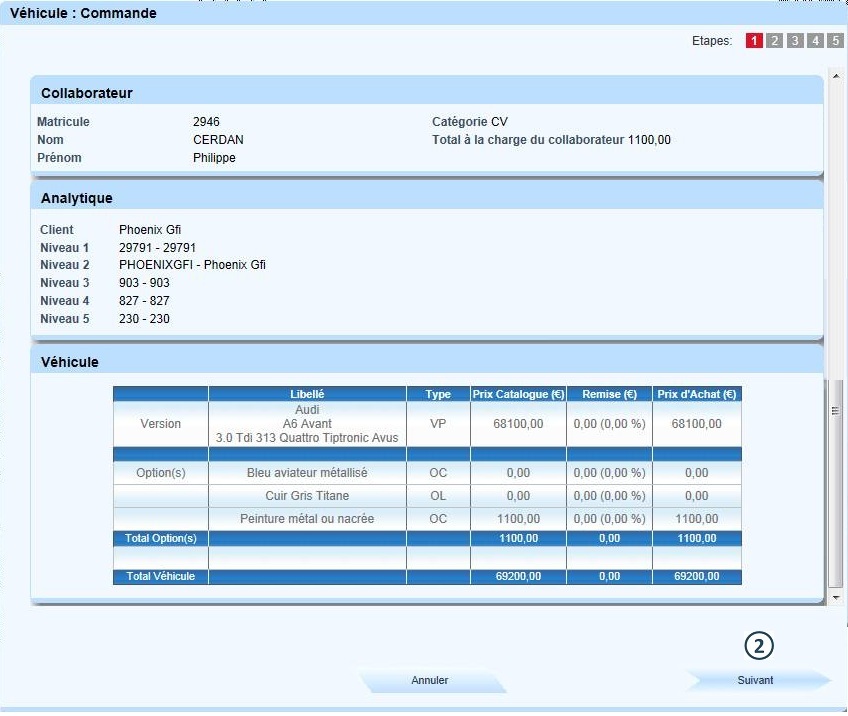Click the Prix Catalogue (€) column header

(x=518, y=394)
